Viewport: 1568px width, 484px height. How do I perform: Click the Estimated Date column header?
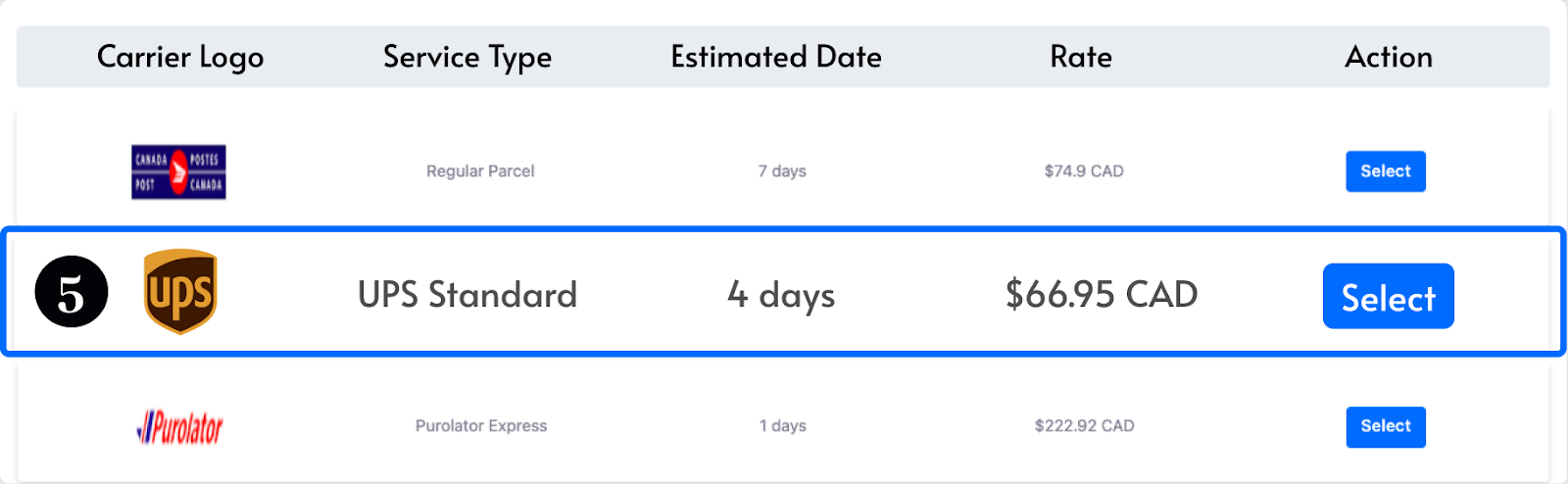pos(776,57)
